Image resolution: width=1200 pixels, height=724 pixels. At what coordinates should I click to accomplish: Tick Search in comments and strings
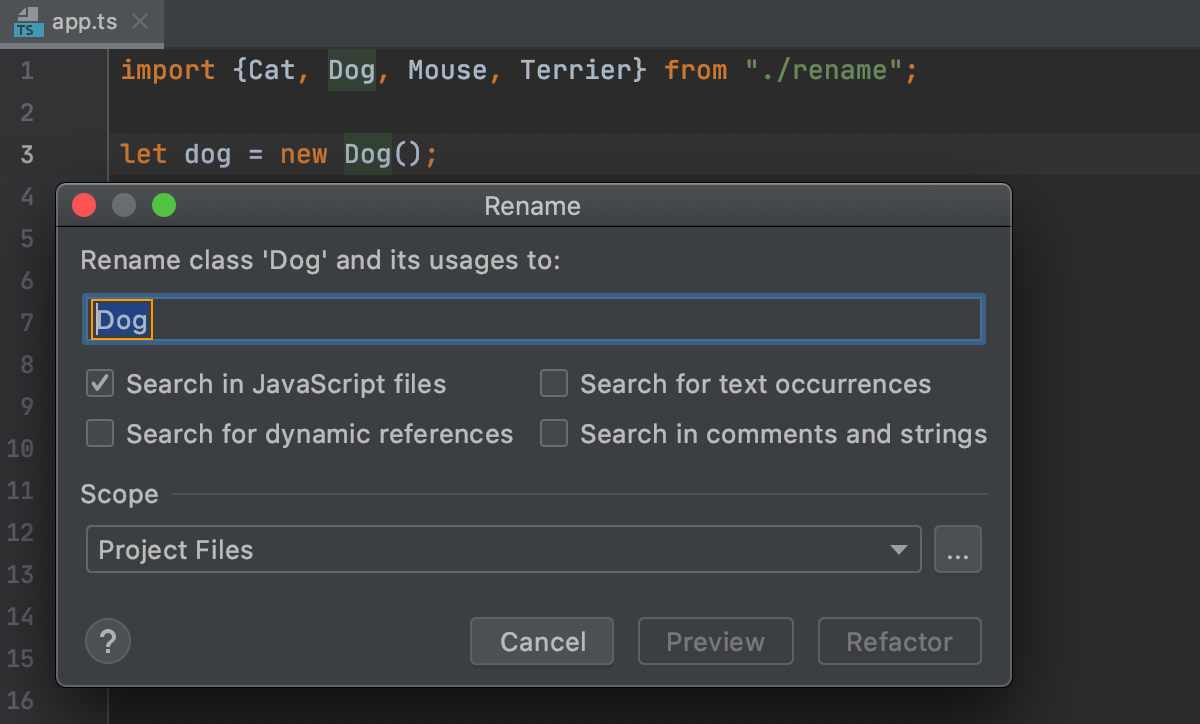coord(554,434)
